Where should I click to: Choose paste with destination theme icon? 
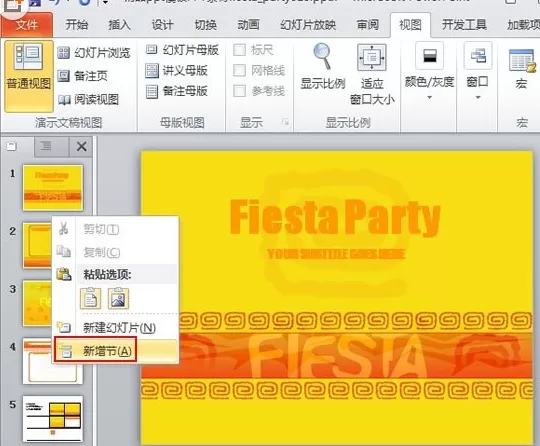91,298
